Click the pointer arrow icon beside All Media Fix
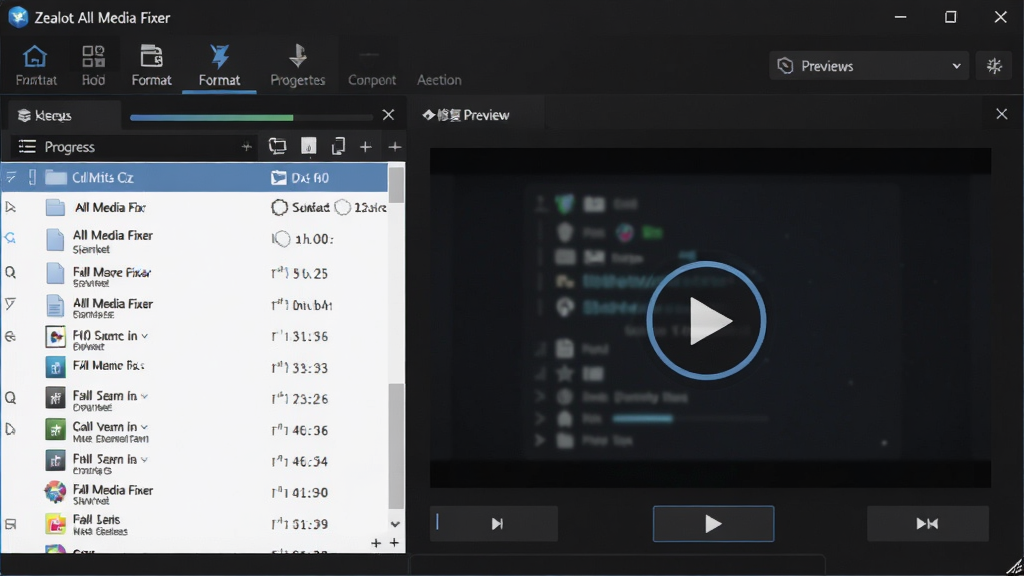 point(10,207)
